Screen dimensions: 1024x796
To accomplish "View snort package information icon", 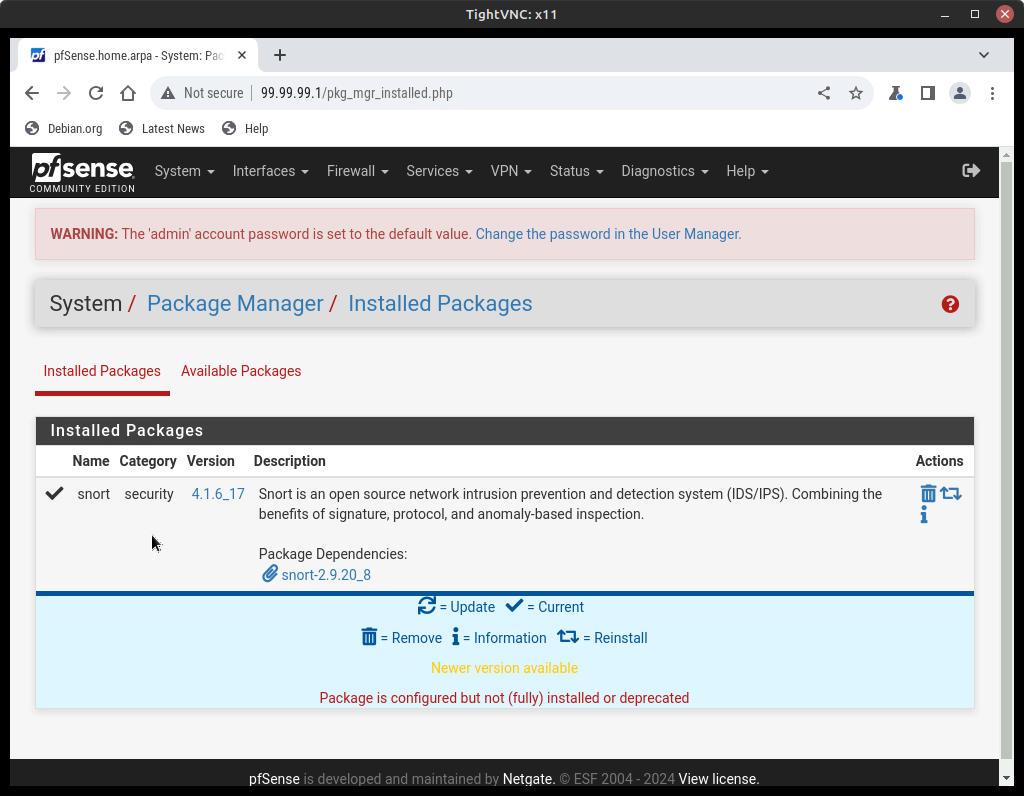I will [923, 516].
